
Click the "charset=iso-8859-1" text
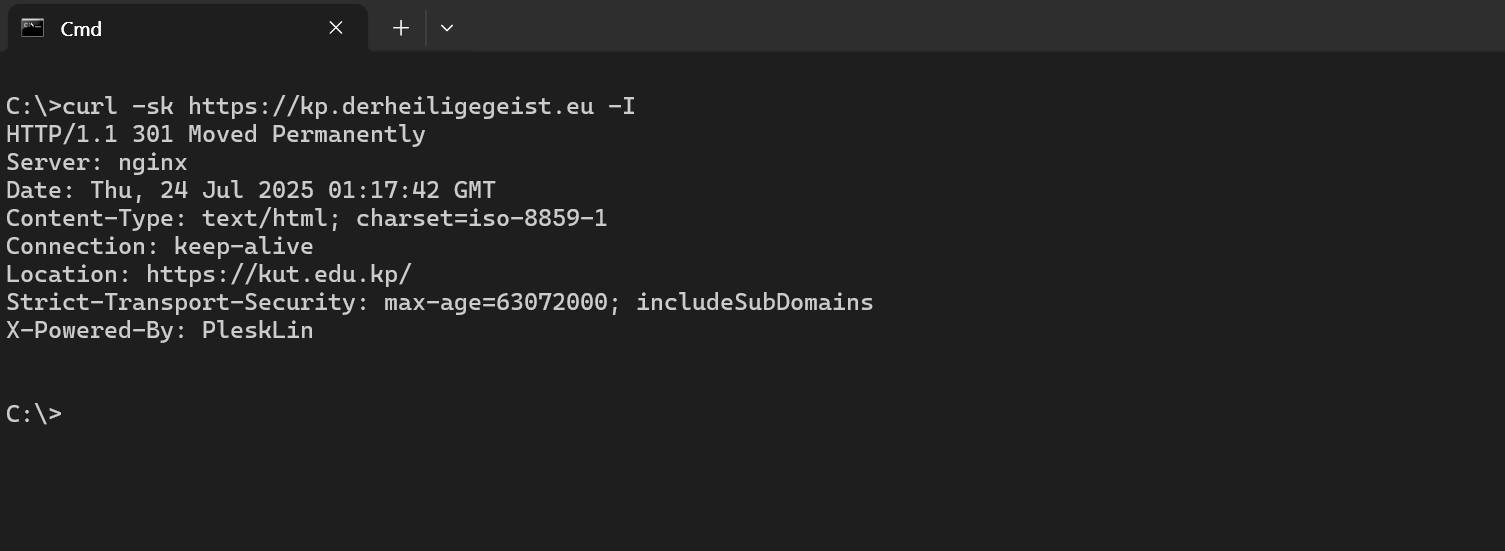[481, 218]
